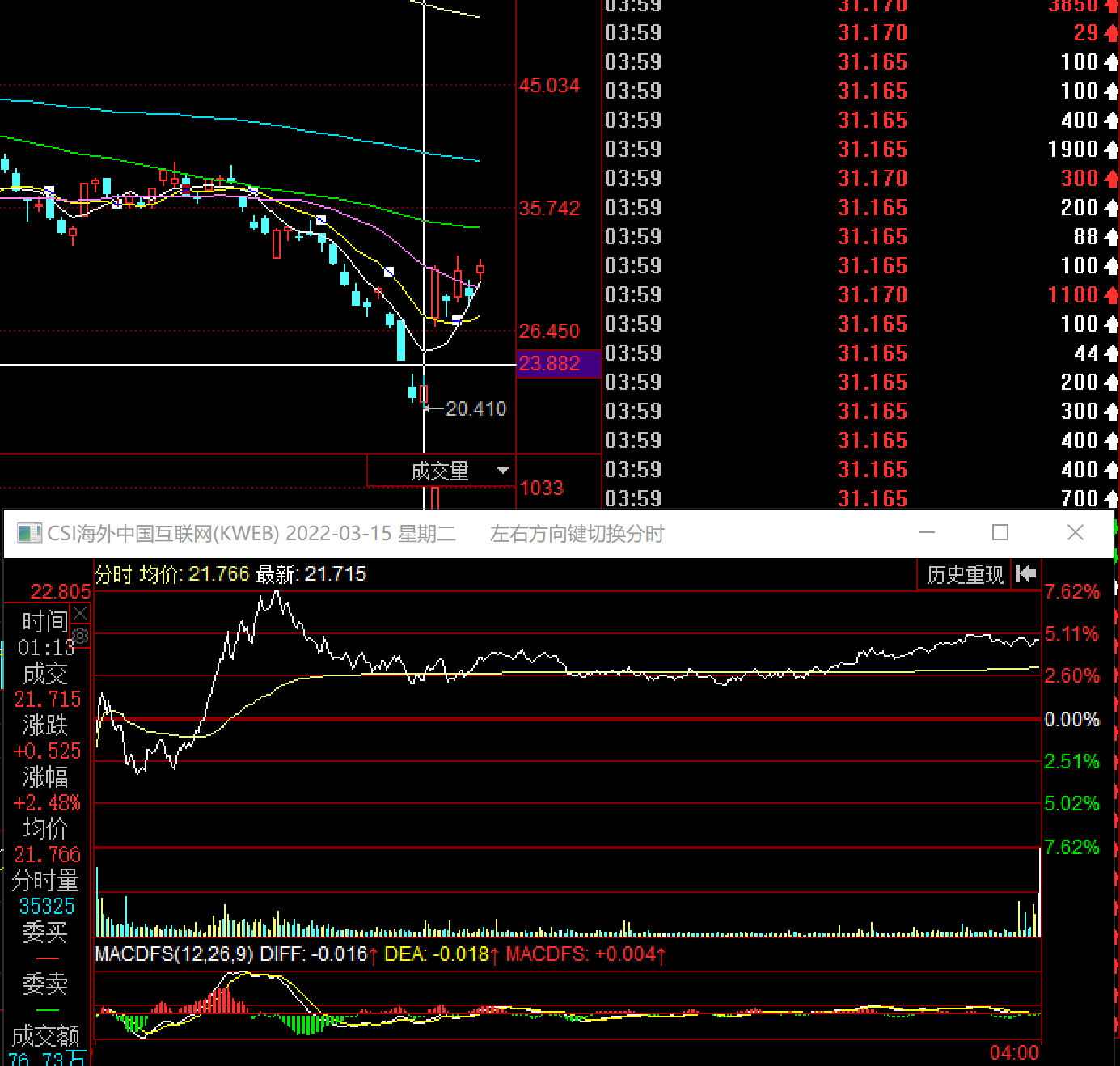Close the KWEB intraday chart window
Image resolution: width=1120 pixels, height=1066 pixels.
(x=1075, y=533)
